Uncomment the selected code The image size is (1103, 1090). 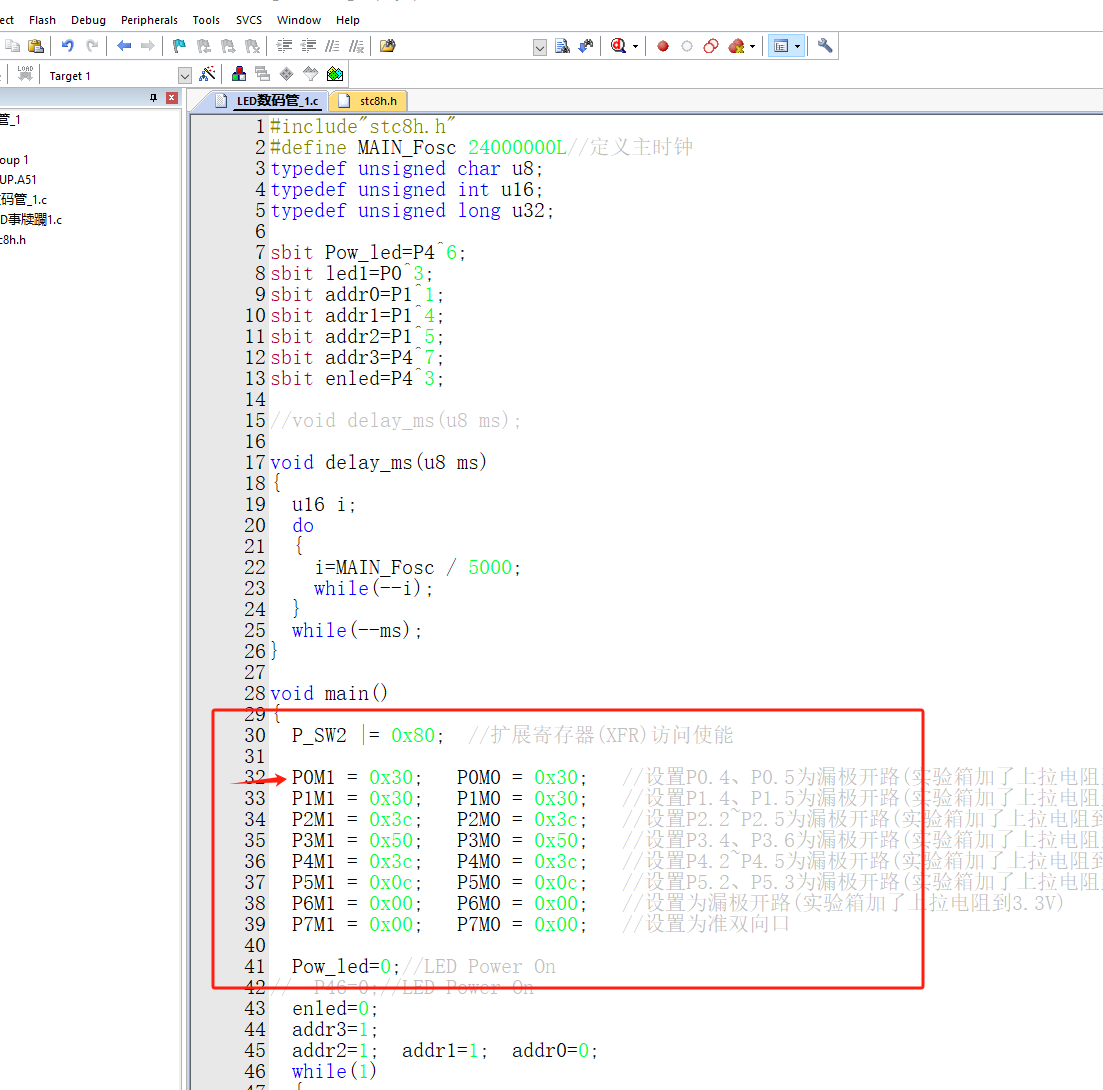357,46
